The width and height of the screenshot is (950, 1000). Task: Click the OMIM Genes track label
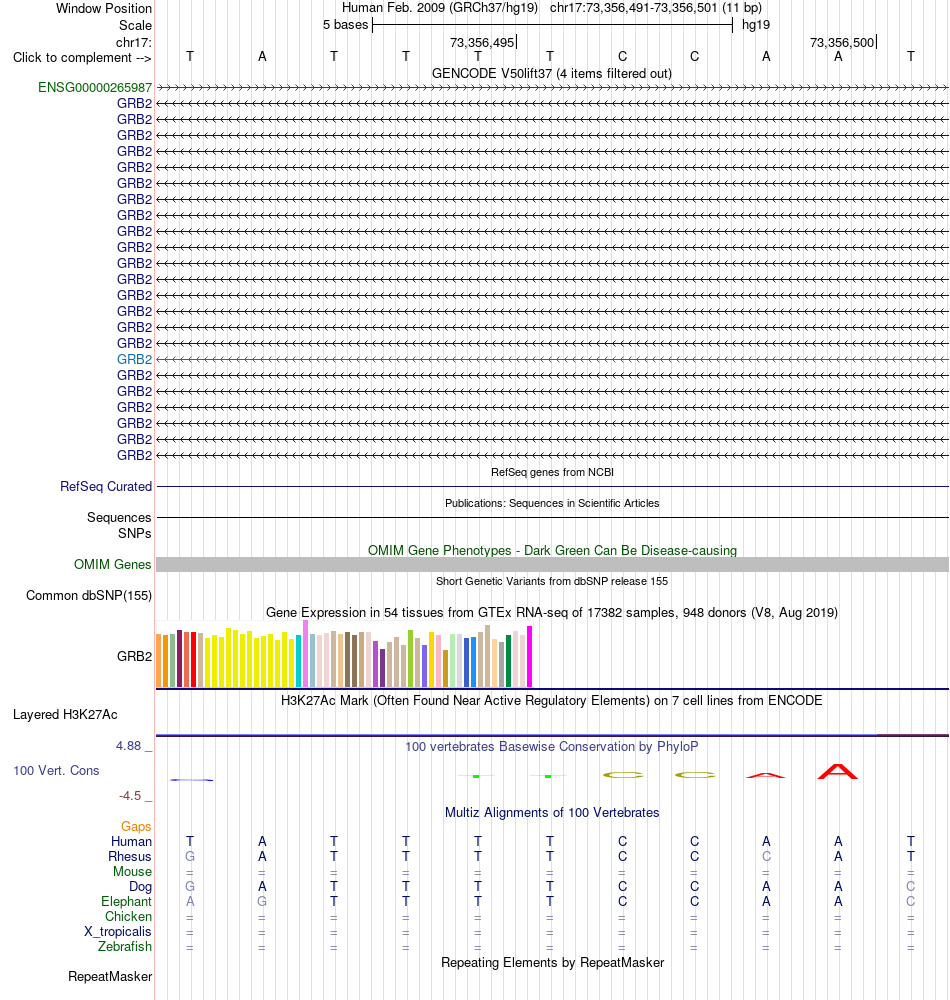[112, 564]
